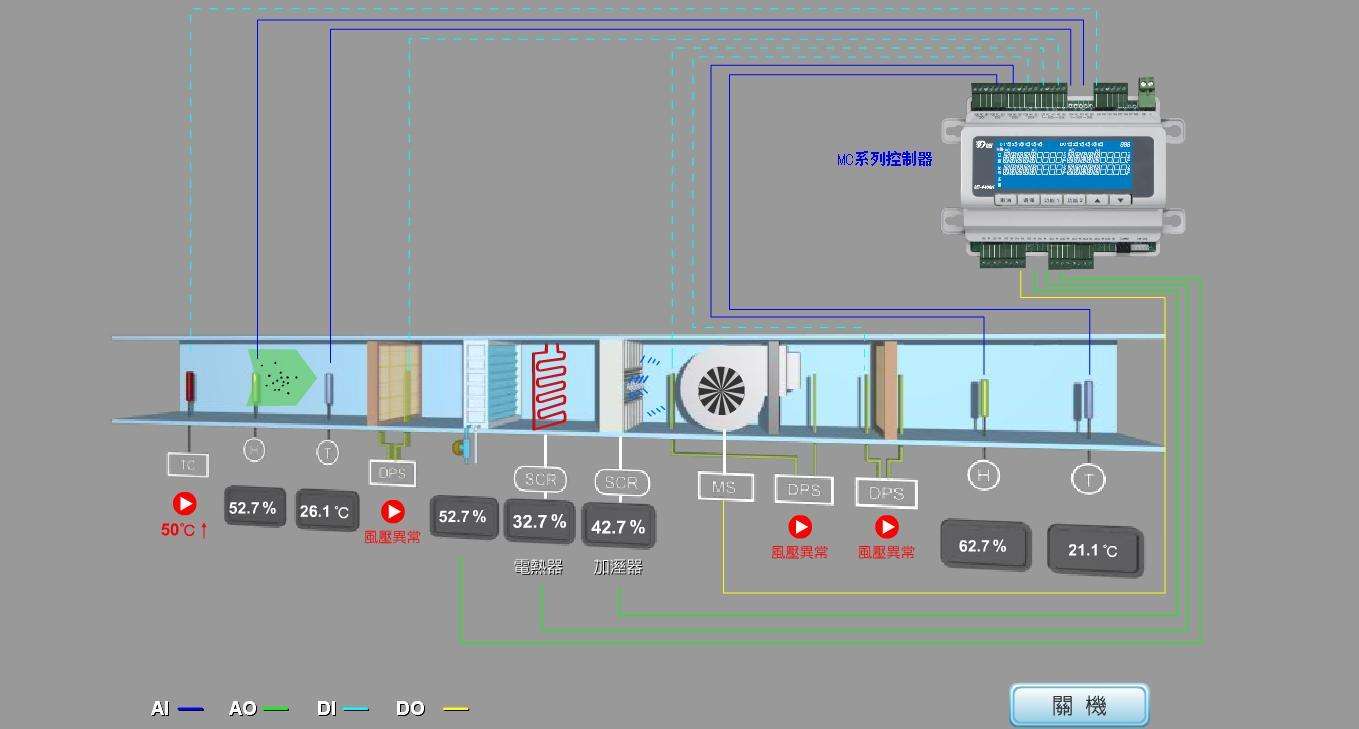The width and height of the screenshot is (1359, 729).
Task: Select the MS motor starter label box
Action: click(x=724, y=487)
